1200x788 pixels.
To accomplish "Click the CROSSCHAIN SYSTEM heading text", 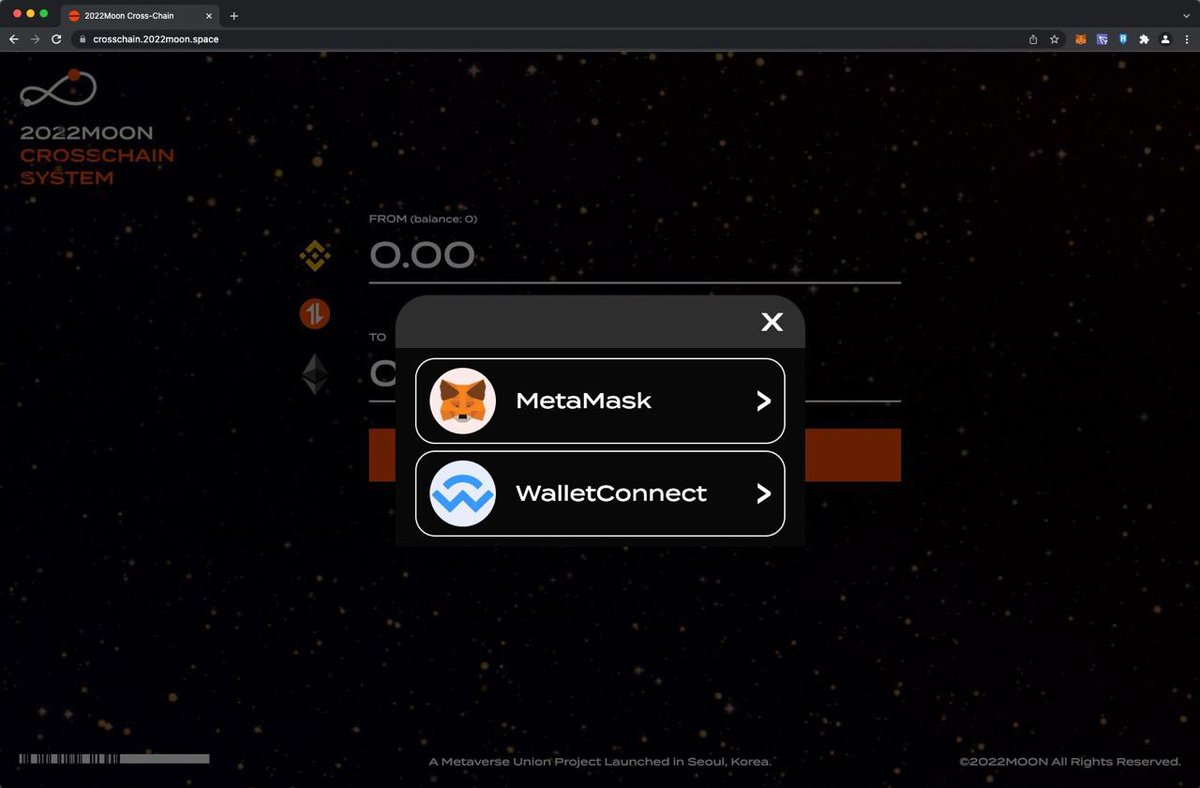I will tap(97, 167).
